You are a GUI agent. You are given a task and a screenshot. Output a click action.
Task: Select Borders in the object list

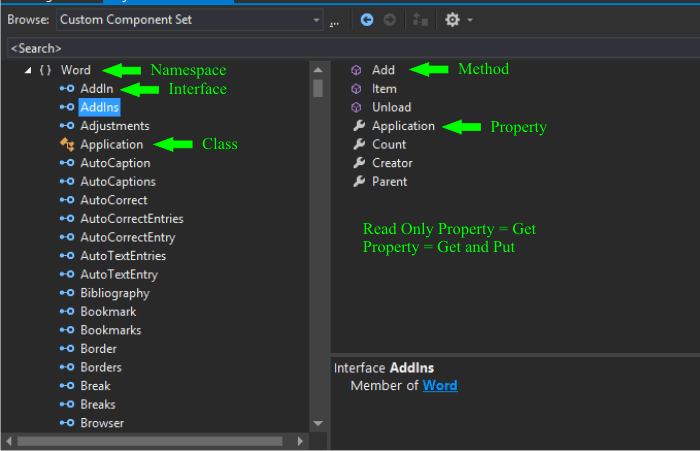pos(101,367)
